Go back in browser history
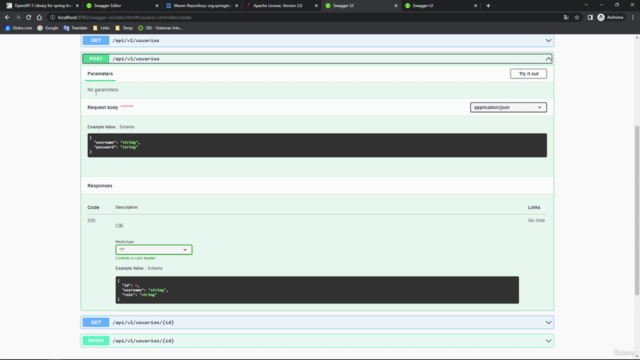This screenshot has width=640, height=360. click(x=7, y=18)
